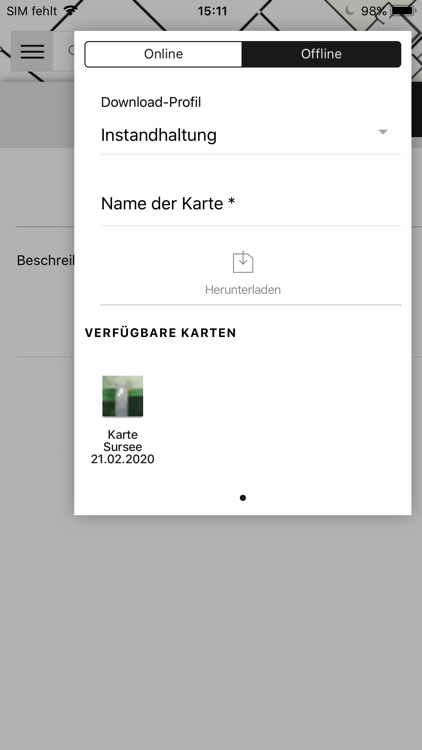Focus the Name der Karte field

point(251,204)
